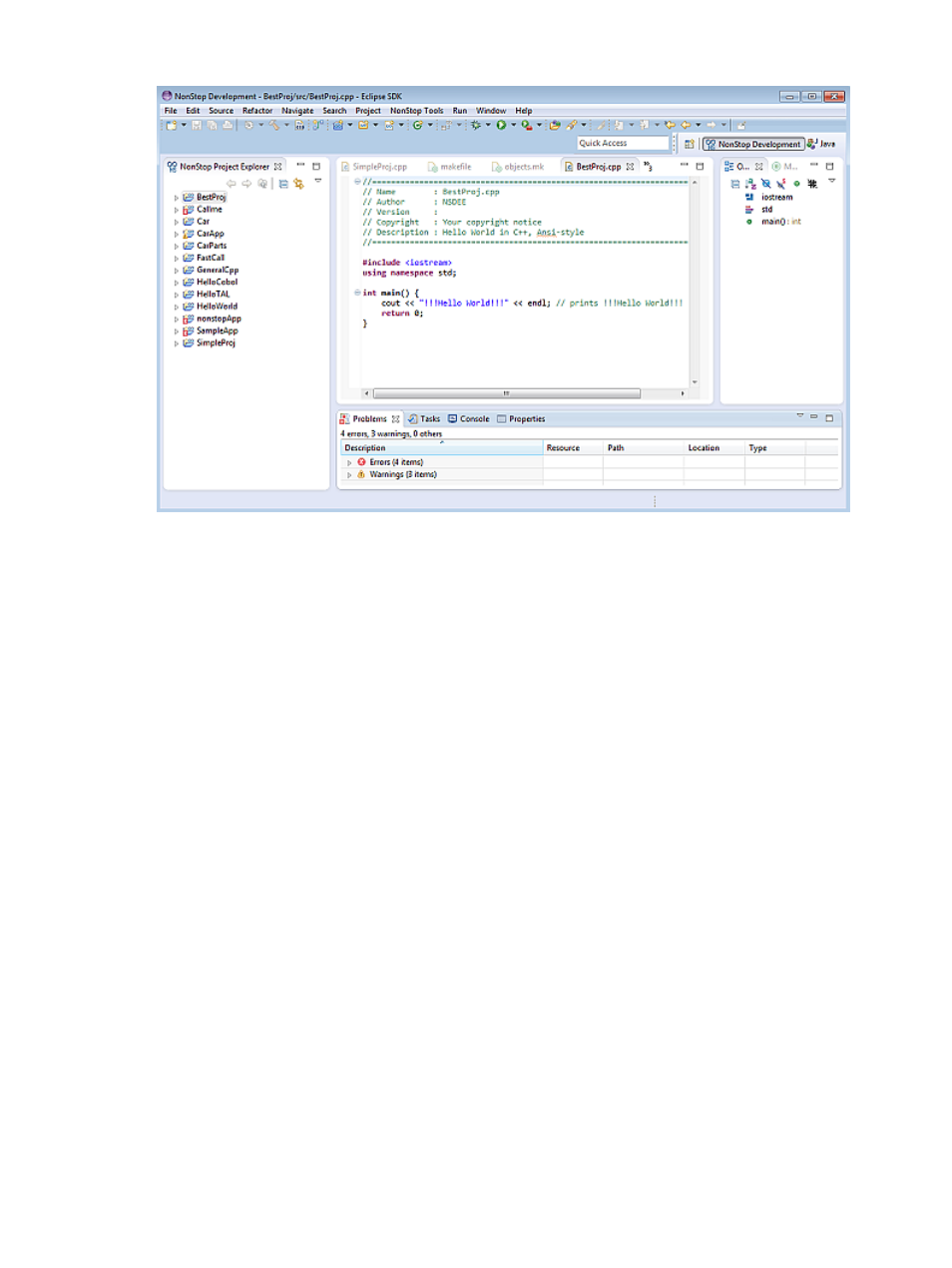
Task: Maximize the editor area
Action: click(700, 166)
